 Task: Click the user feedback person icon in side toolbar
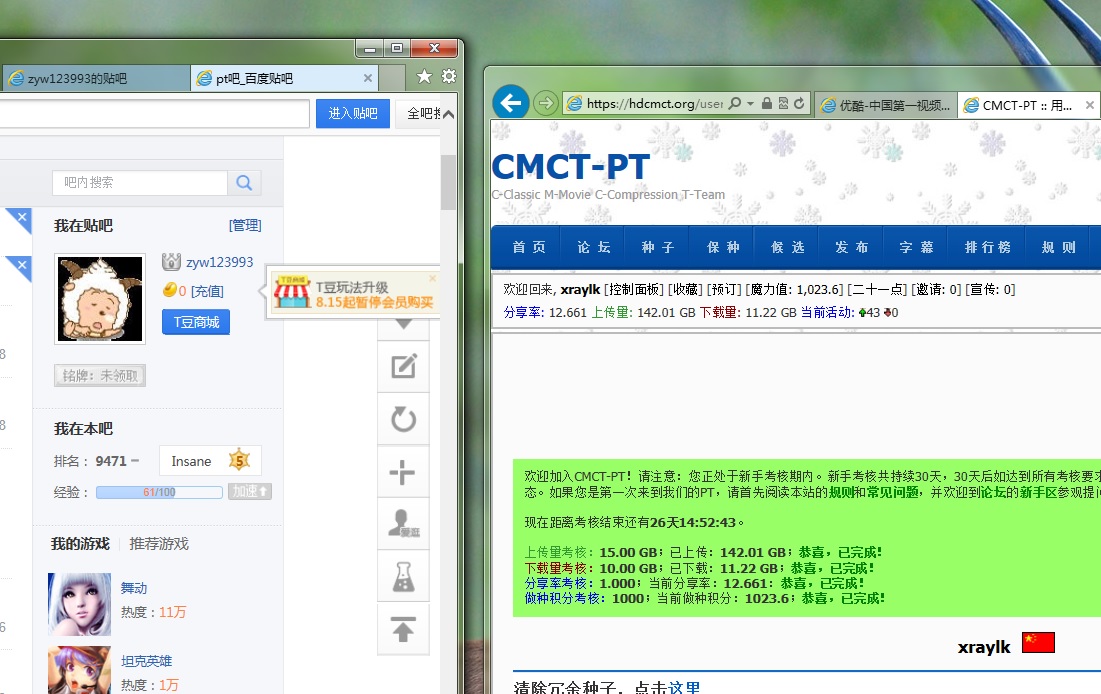pyautogui.click(x=404, y=524)
